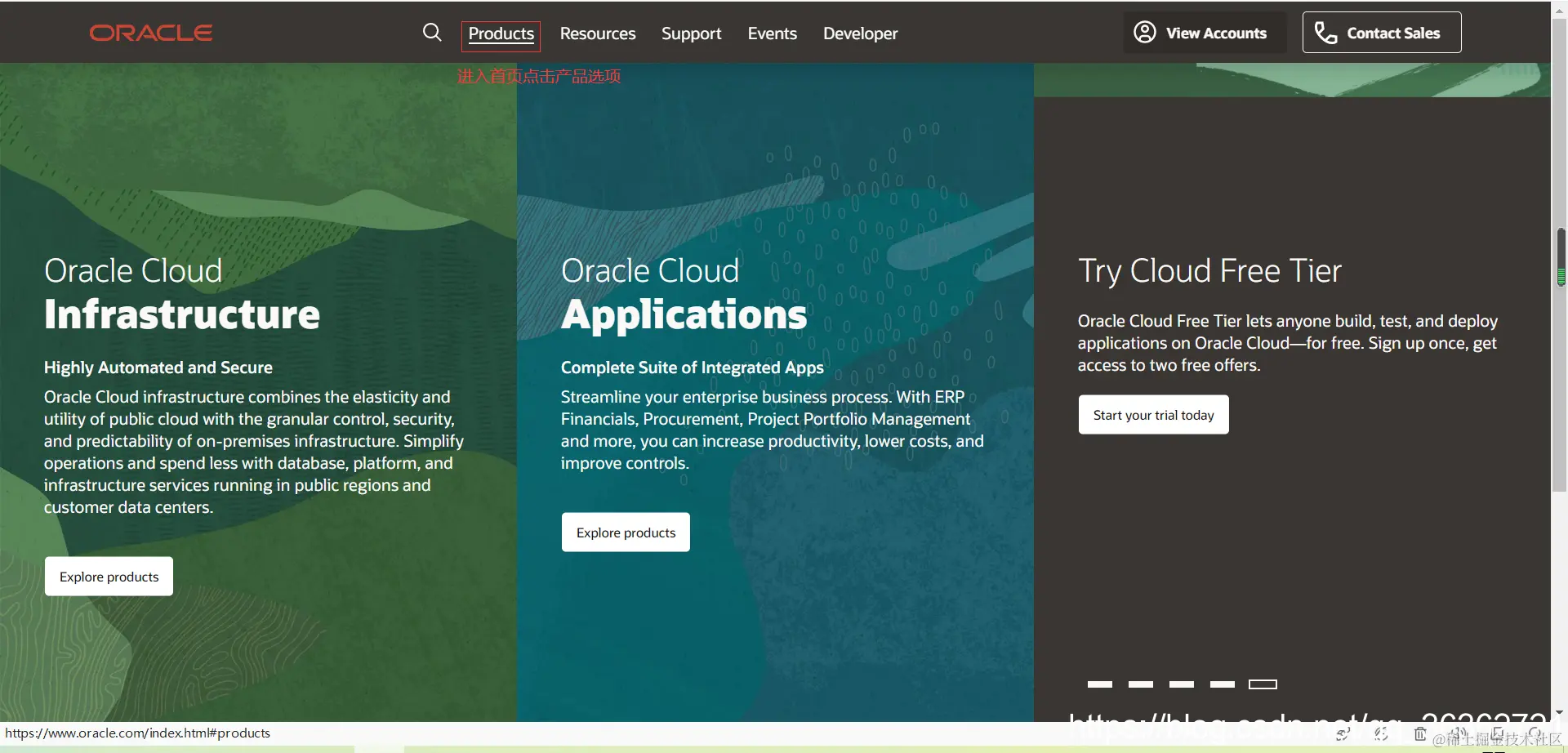Click the Contact Sales button
The height and width of the screenshot is (753, 1568).
pos(1382,33)
